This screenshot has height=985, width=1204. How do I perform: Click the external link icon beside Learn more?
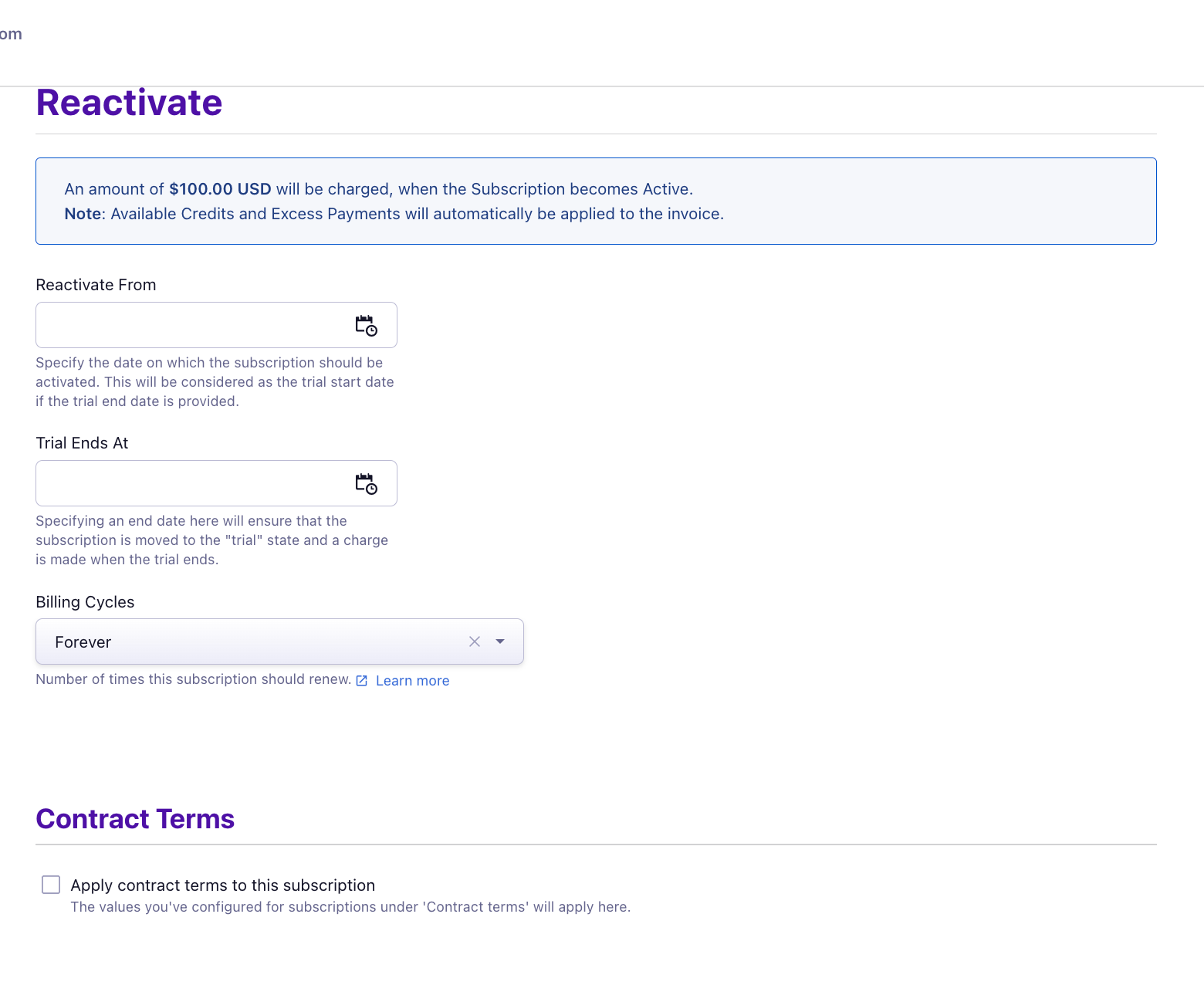tap(362, 681)
